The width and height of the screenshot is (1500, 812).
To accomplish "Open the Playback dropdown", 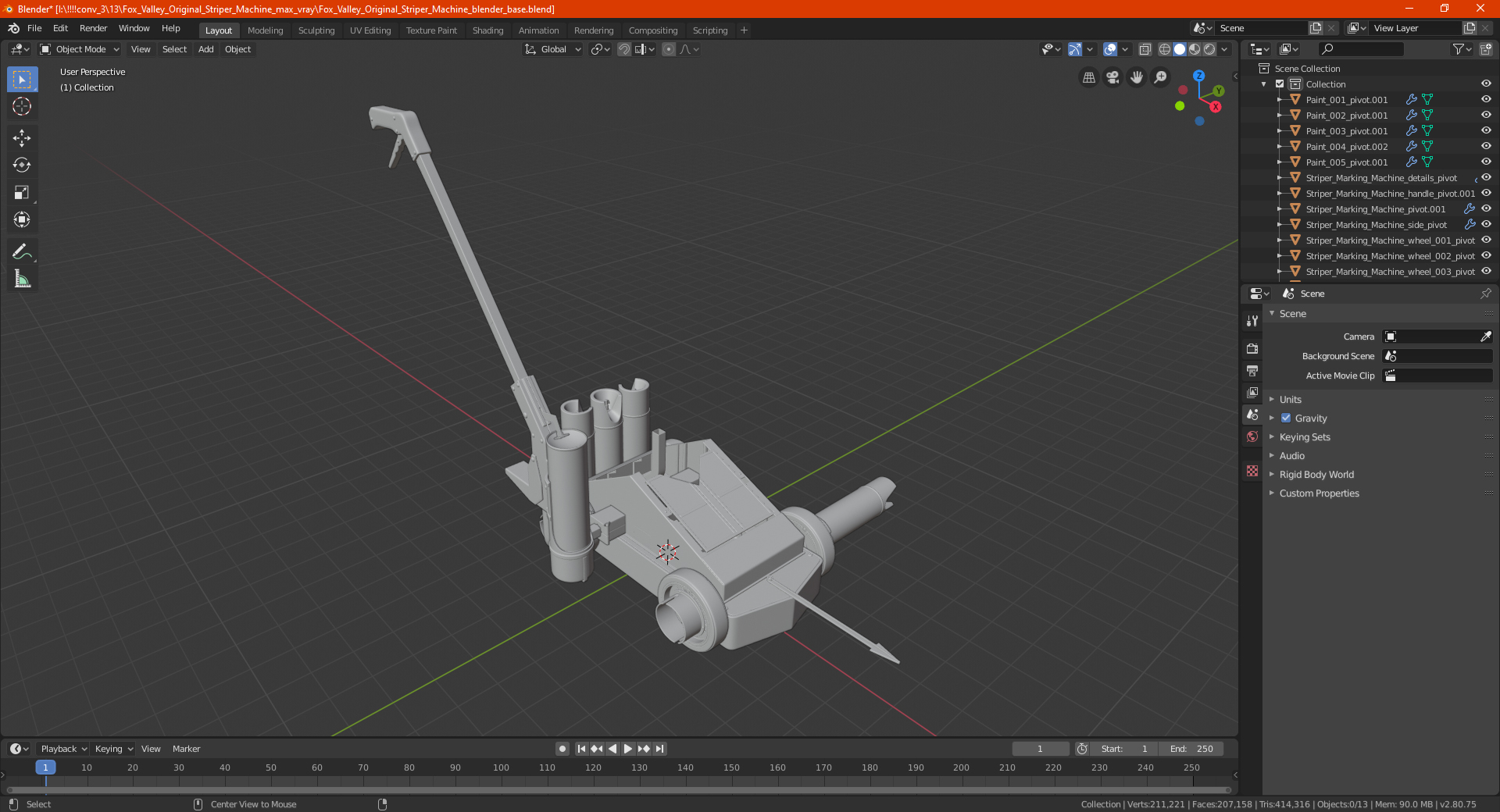I will pyautogui.click(x=63, y=749).
